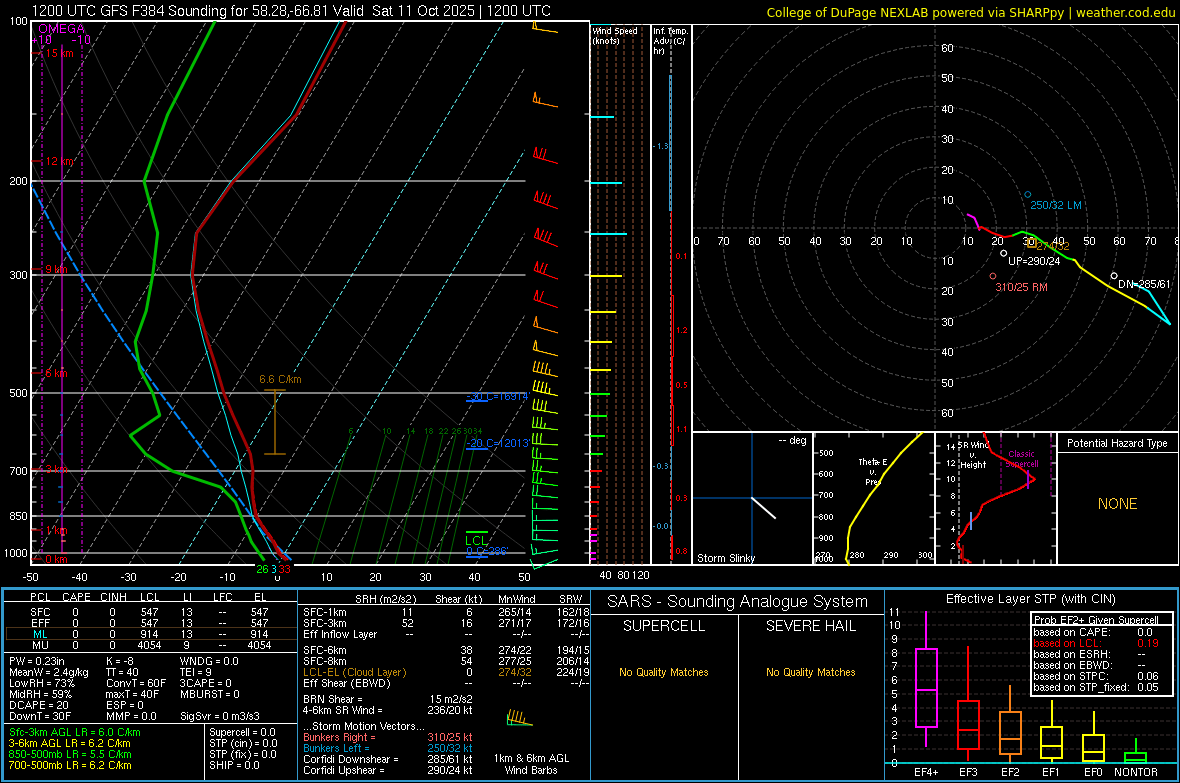Click the Wind Speed (knots) panel header
This screenshot has width=1180, height=783.
(615, 35)
